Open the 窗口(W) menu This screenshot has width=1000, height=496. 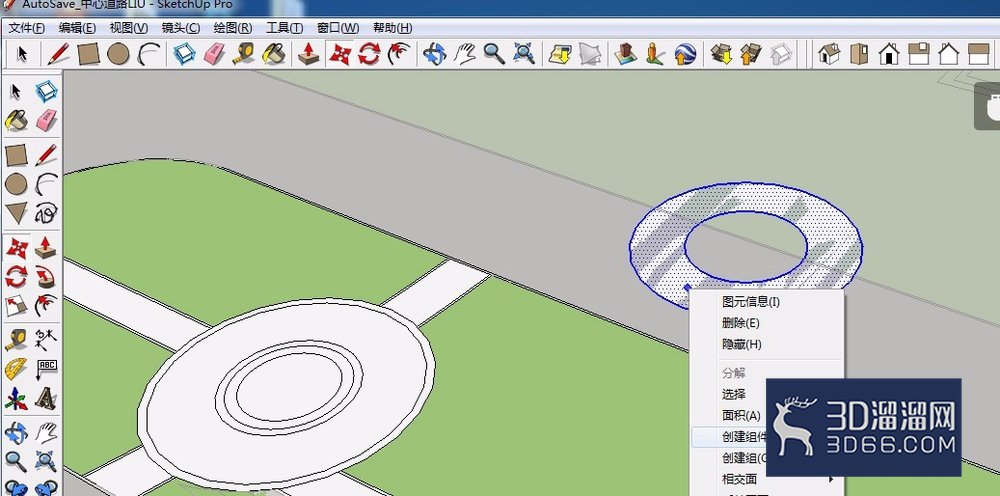coord(338,28)
